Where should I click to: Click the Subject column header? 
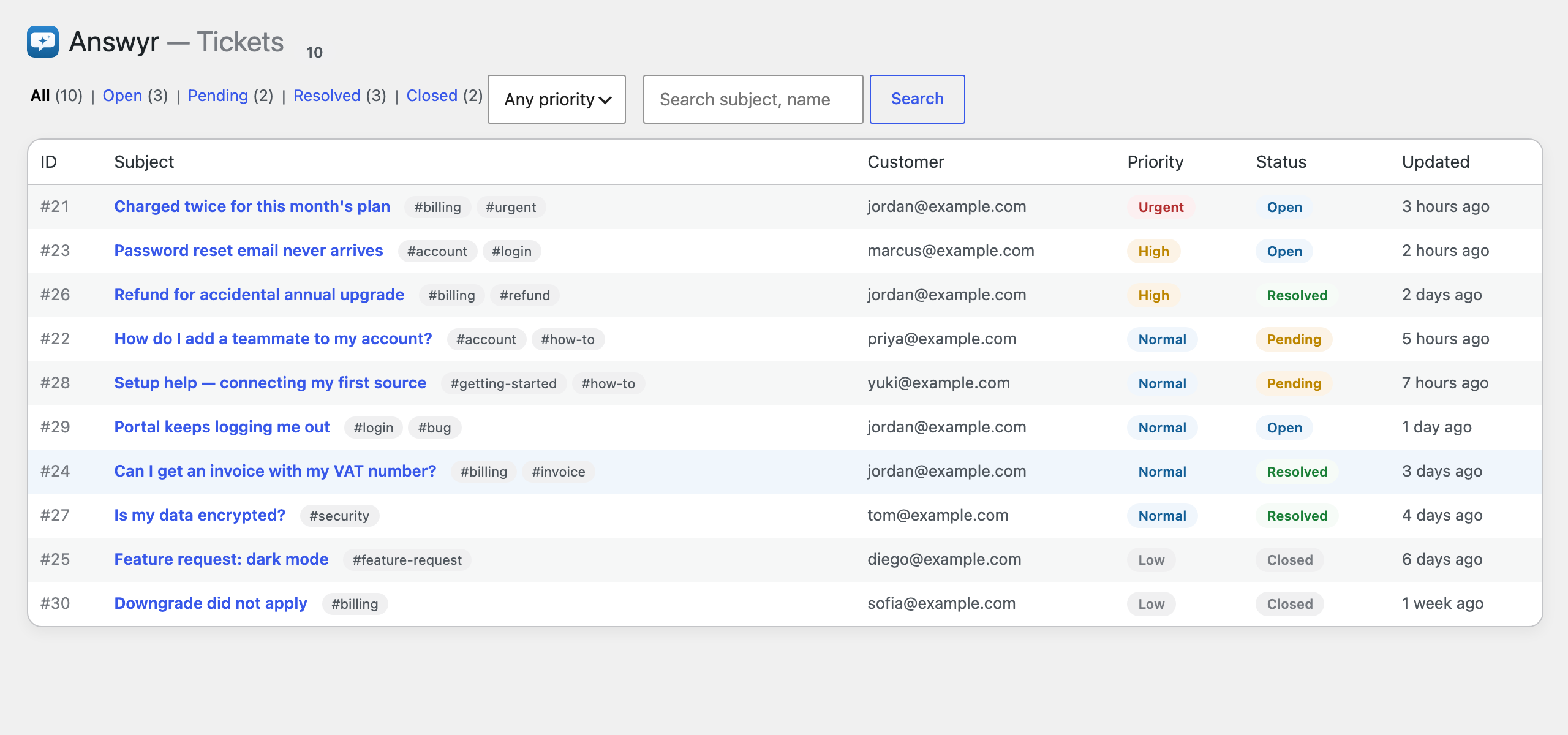(144, 162)
